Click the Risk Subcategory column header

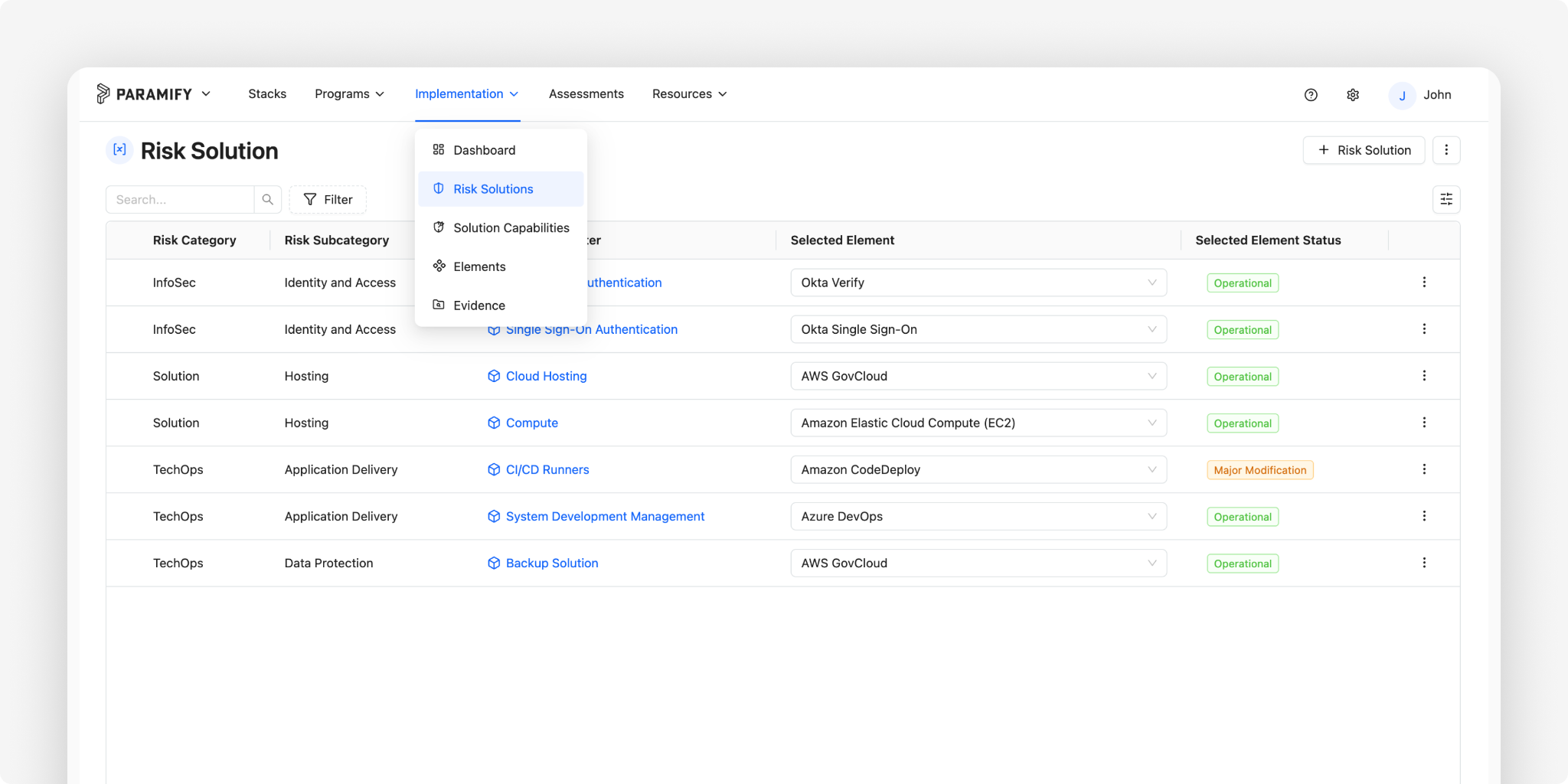[x=337, y=240]
